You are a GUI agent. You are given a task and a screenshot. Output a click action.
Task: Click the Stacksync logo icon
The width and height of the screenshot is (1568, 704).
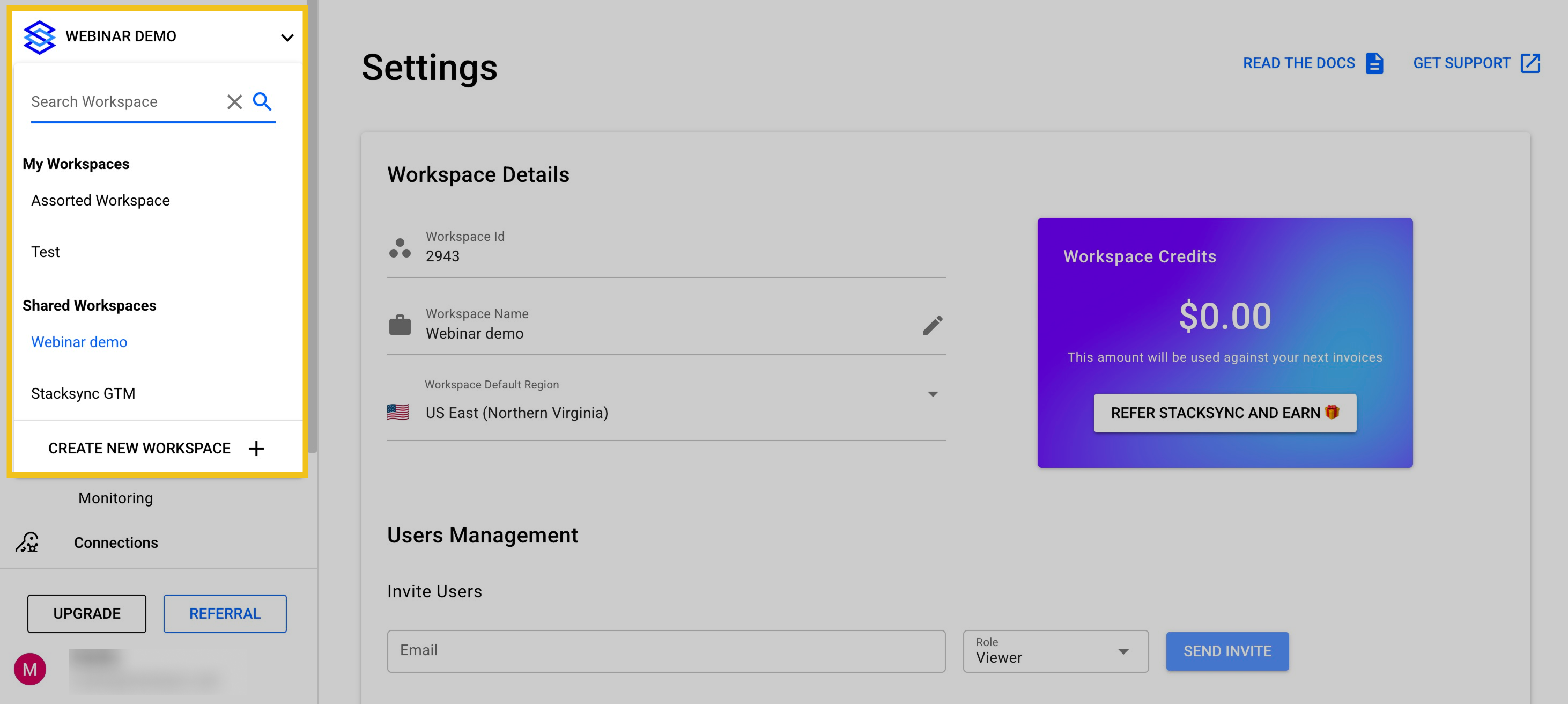point(39,36)
